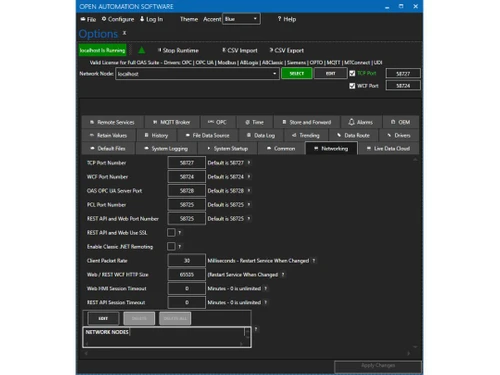Viewport: 500px width, 375px height.
Task: Switch to the Store and Forward tab
Action: [307, 122]
